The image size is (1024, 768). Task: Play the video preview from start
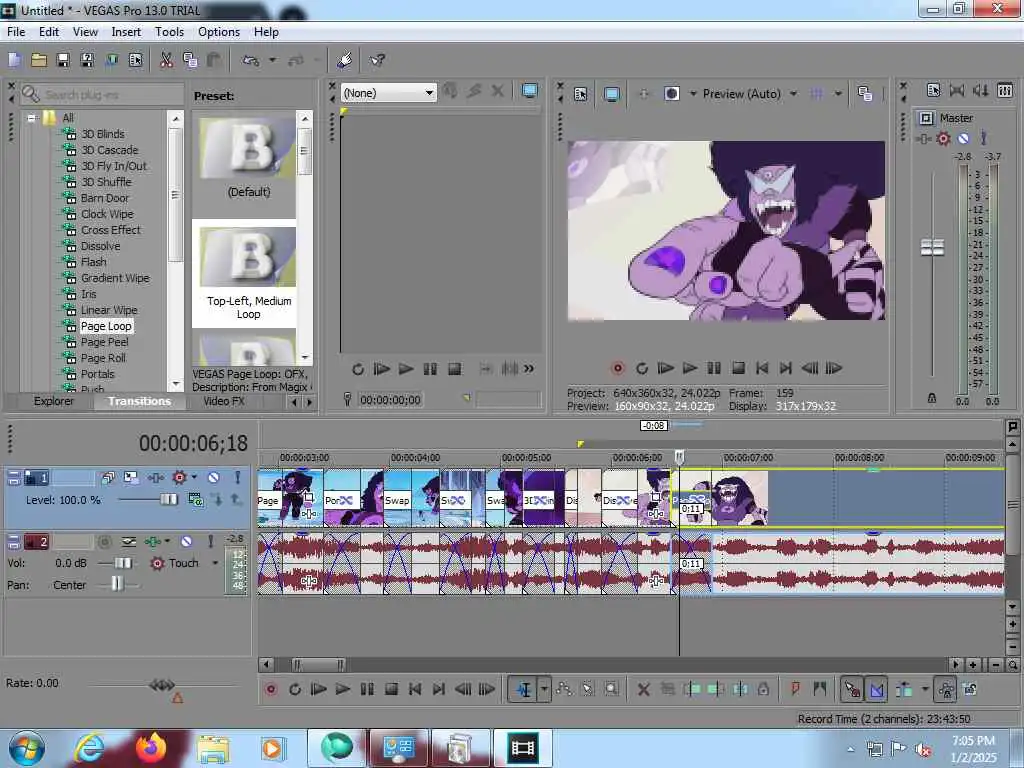pos(665,368)
